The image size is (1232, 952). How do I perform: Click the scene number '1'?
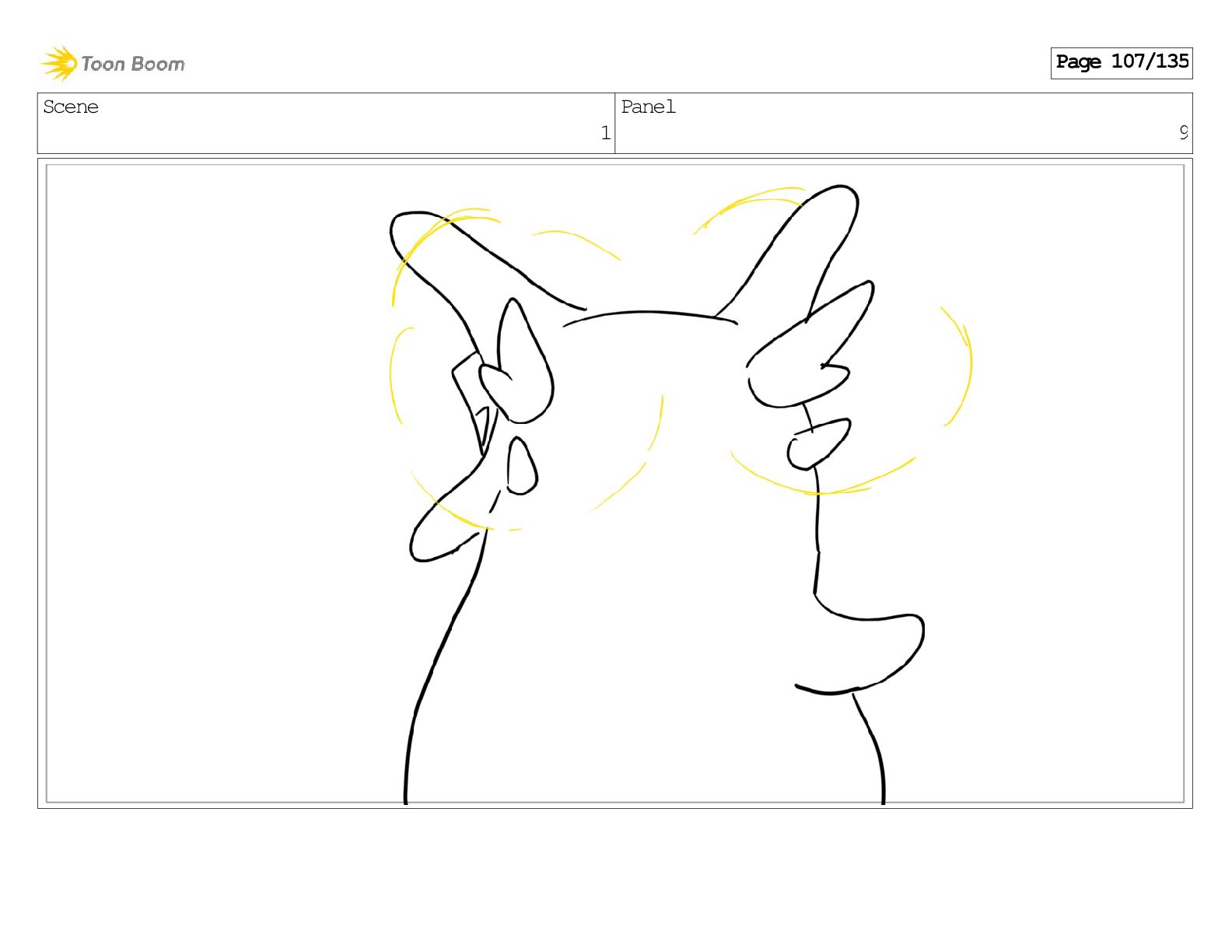tap(605, 133)
